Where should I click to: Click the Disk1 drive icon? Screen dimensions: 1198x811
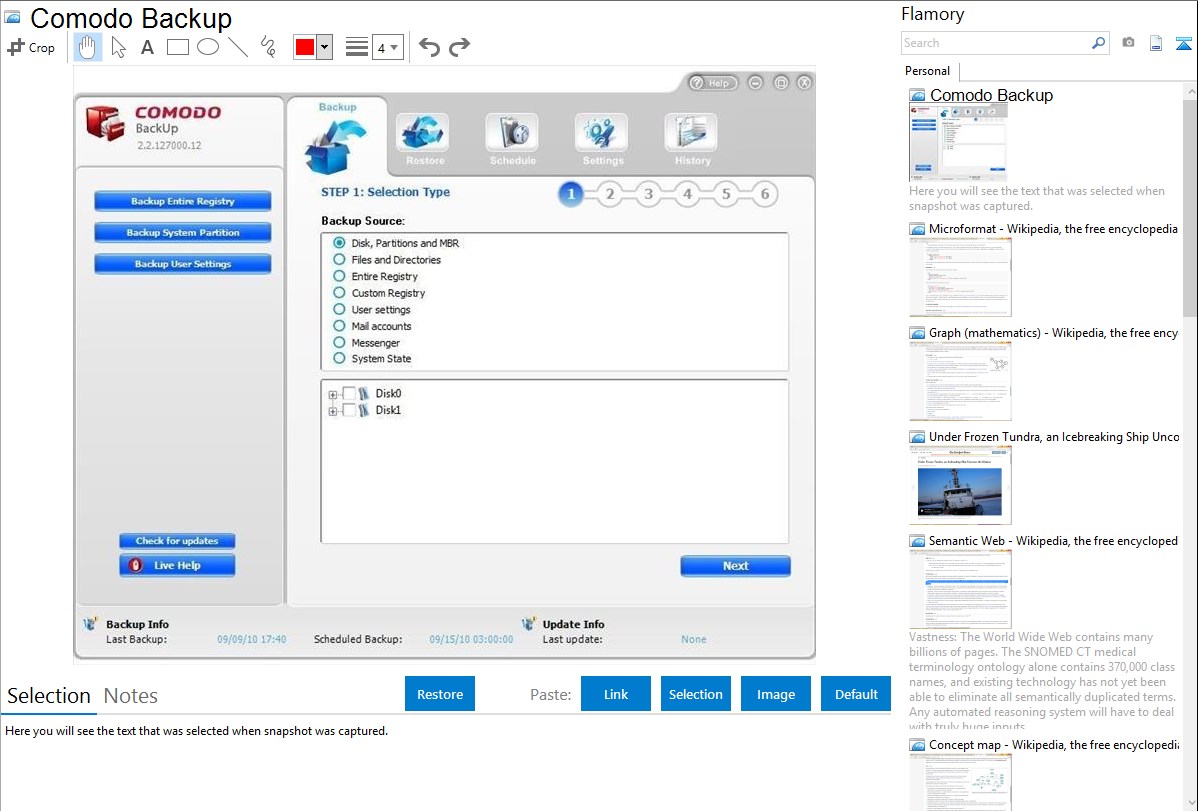(364, 410)
